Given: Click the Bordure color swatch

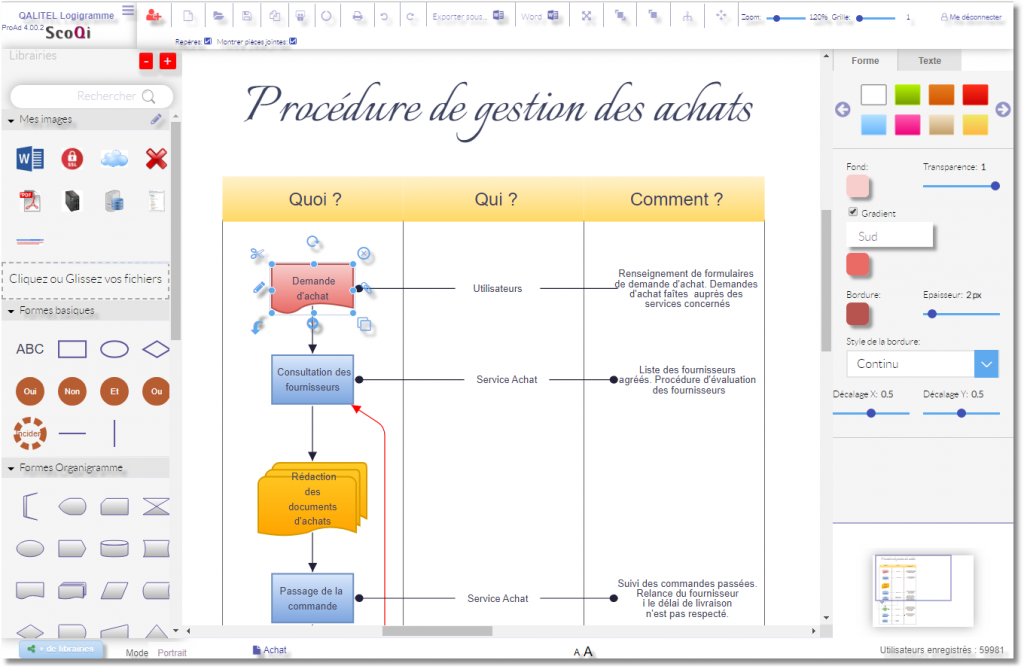Looking at the screenshot, I should pyautogui.click(x=857, y=314).
